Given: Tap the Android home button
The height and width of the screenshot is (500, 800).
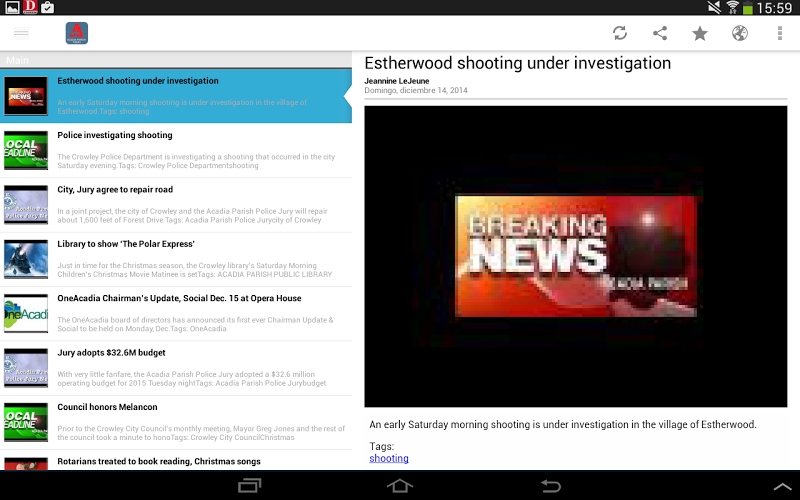Looking at the screenshot, I should (x=399, y=485).
